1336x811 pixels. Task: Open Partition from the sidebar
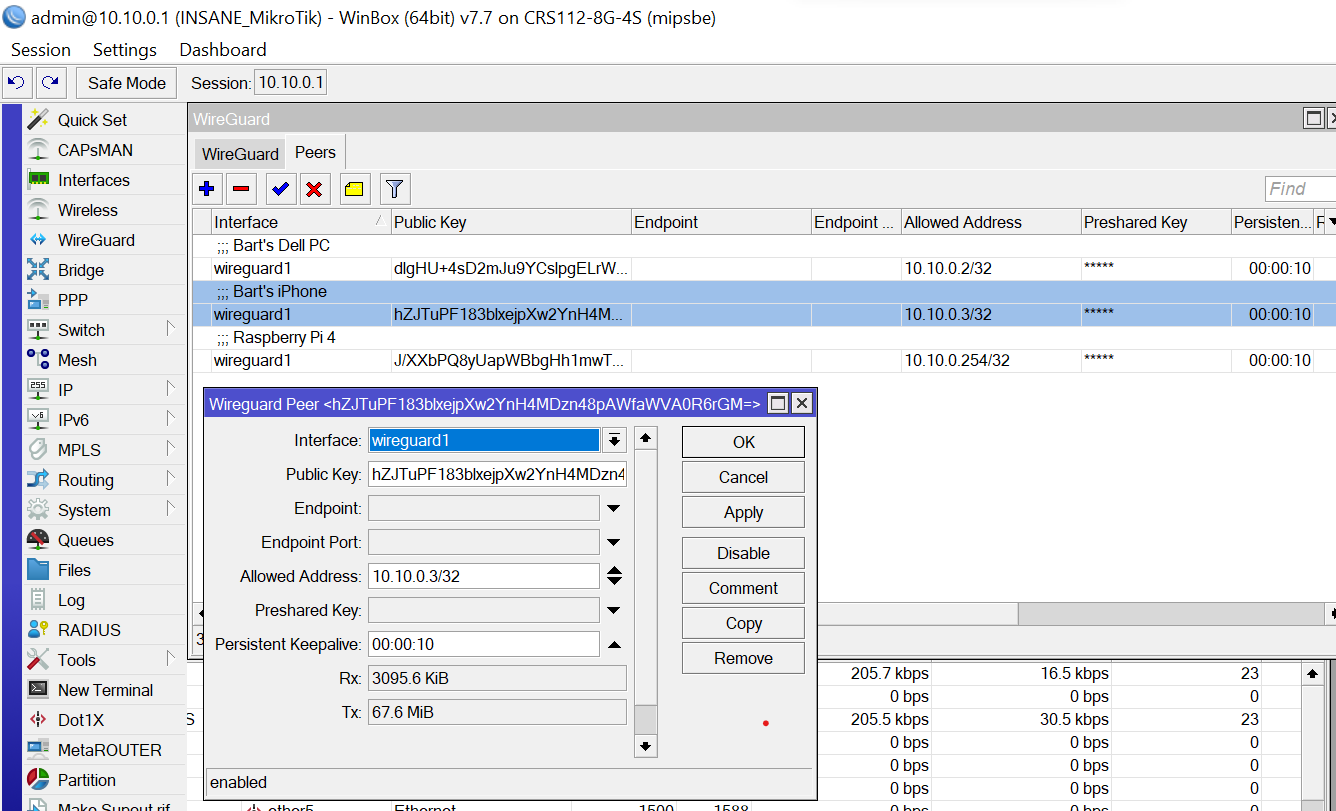tap(87, 780)
